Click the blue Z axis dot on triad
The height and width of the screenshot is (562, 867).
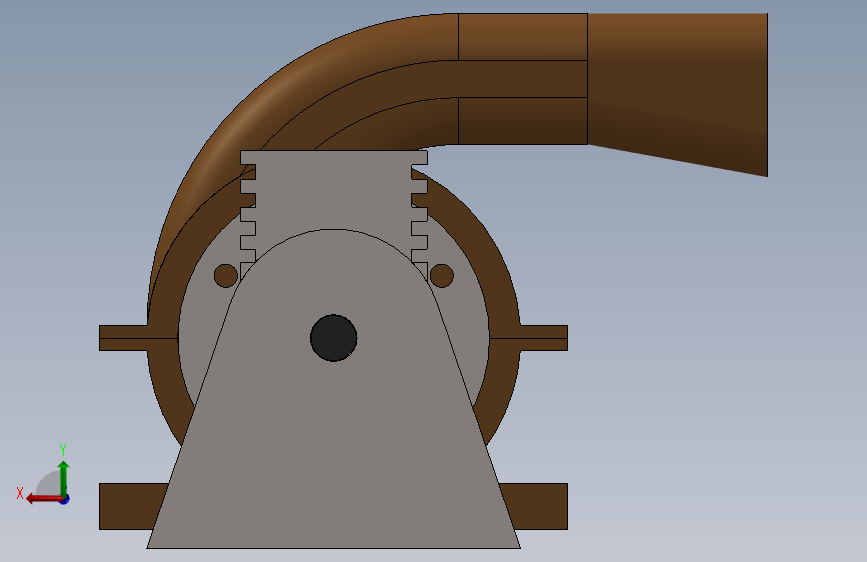pos(65,499)
